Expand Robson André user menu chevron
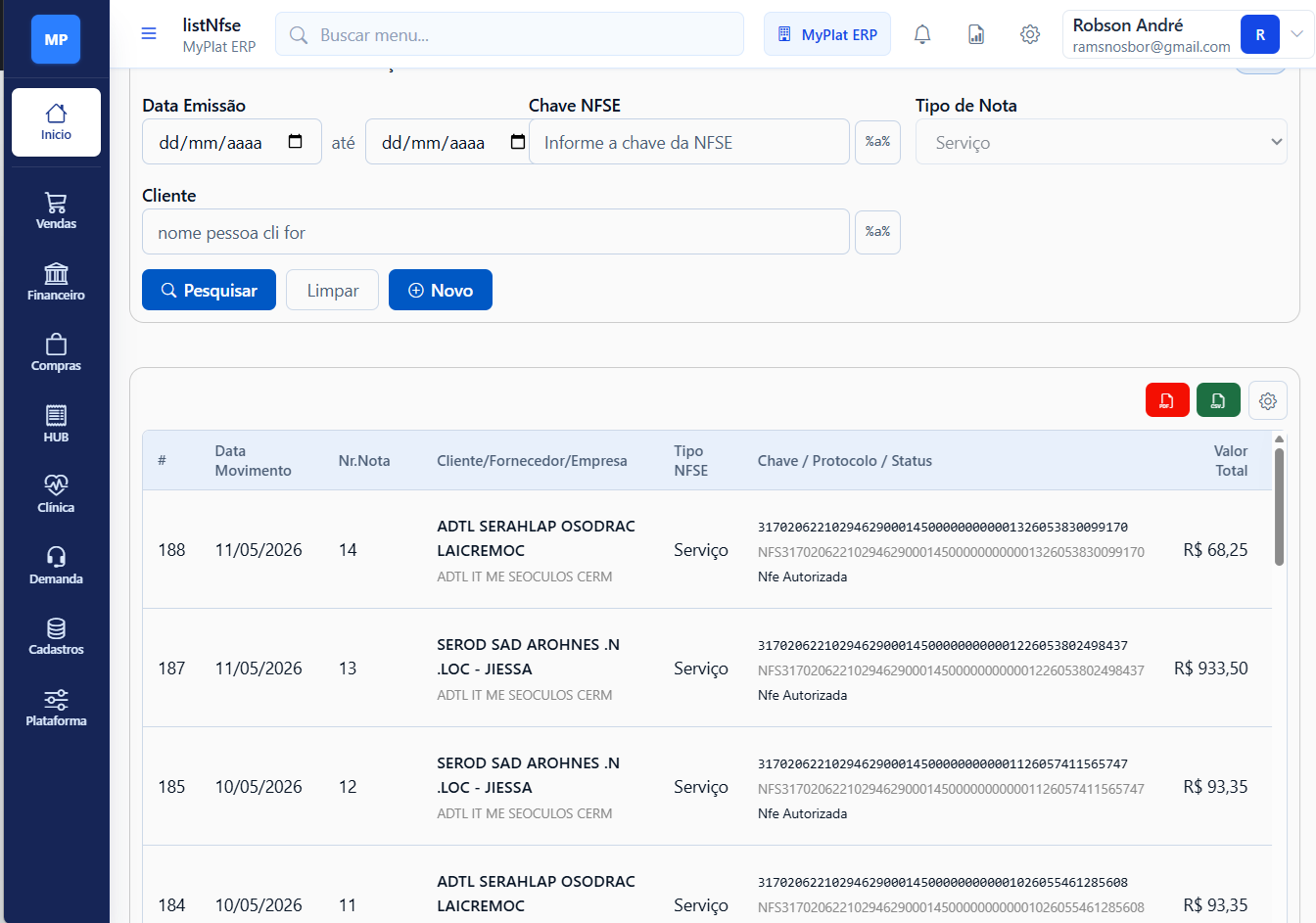 tap(1296, 34)
